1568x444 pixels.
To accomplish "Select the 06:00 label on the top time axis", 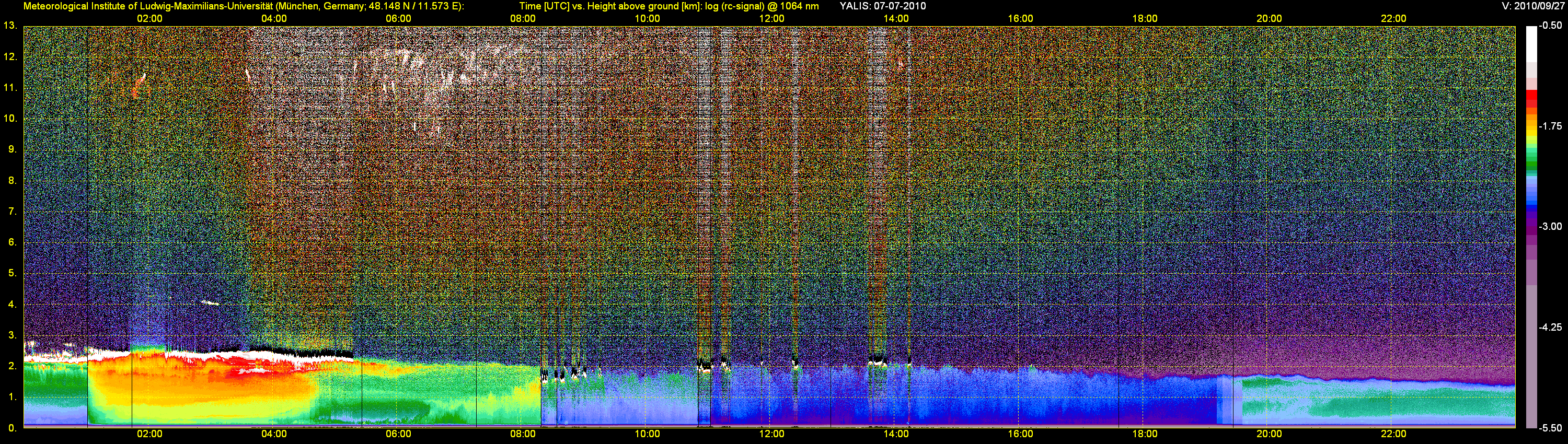I will click(398, 19).
